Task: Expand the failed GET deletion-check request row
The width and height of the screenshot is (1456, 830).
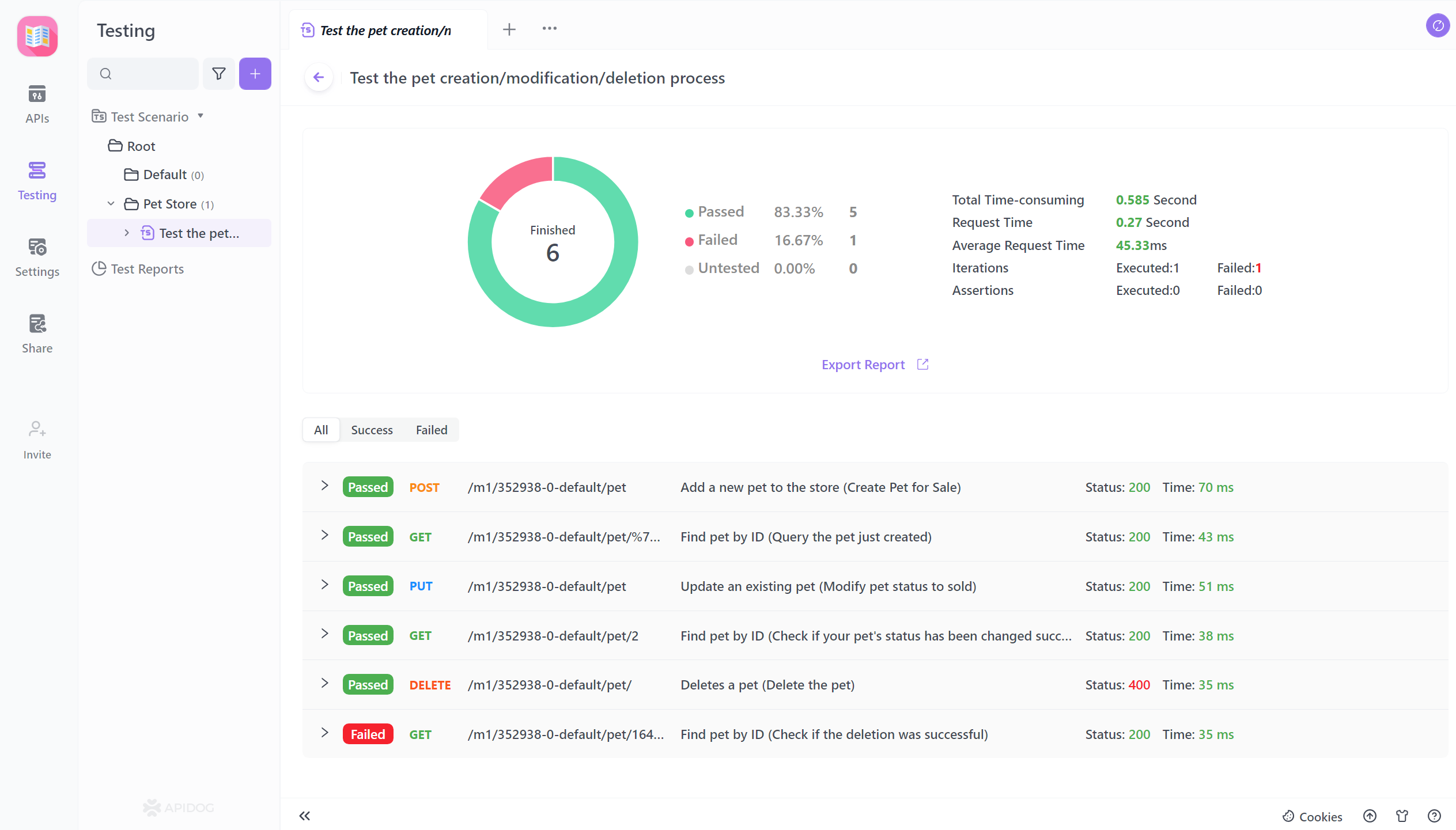Action: click(x=324, y=733)
